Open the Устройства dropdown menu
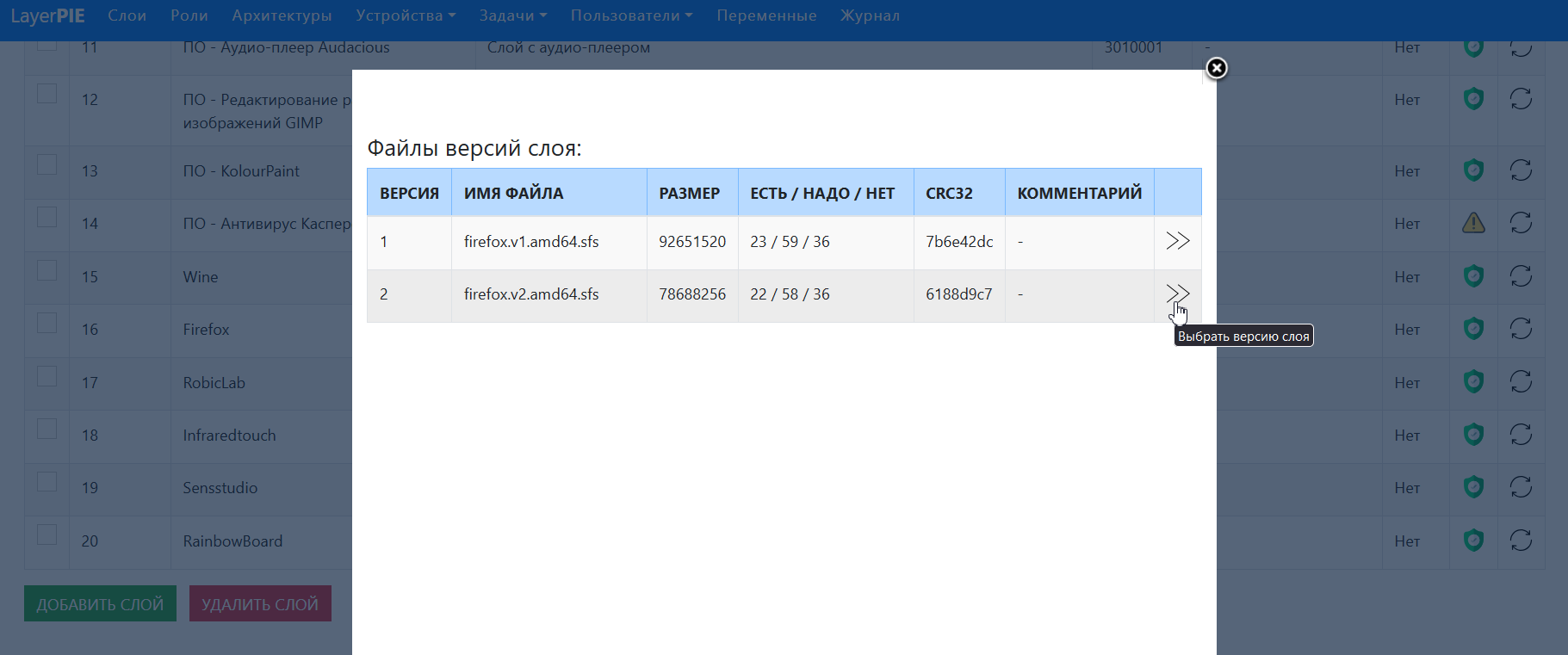Screen dimensions: 1568x655 tap(406, 15)
